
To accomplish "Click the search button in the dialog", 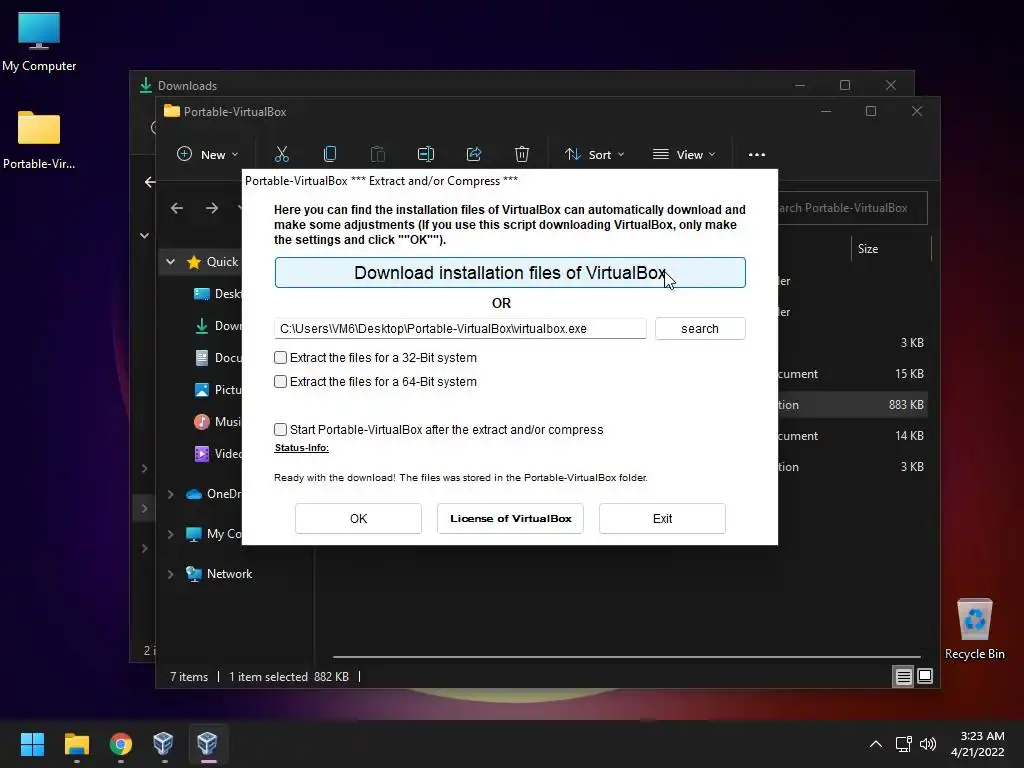I will (699, 328).
